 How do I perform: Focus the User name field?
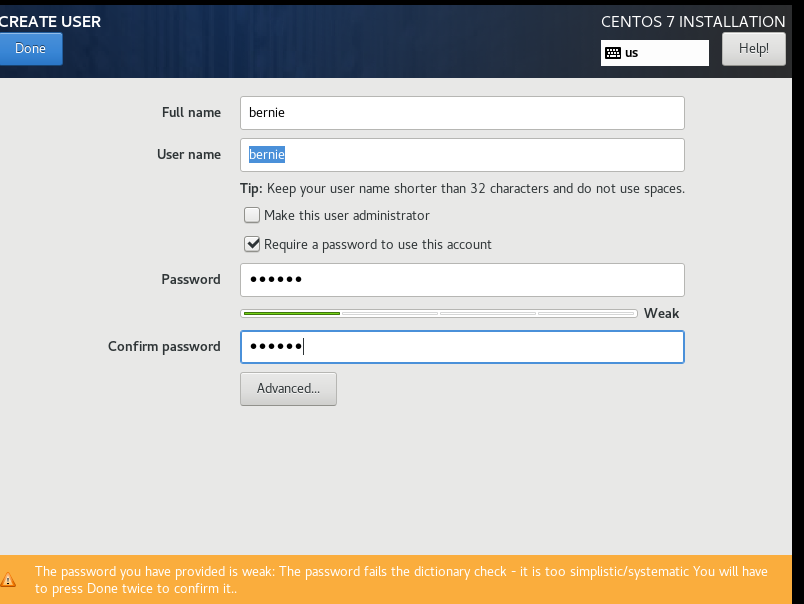click(x=462, y=155)
